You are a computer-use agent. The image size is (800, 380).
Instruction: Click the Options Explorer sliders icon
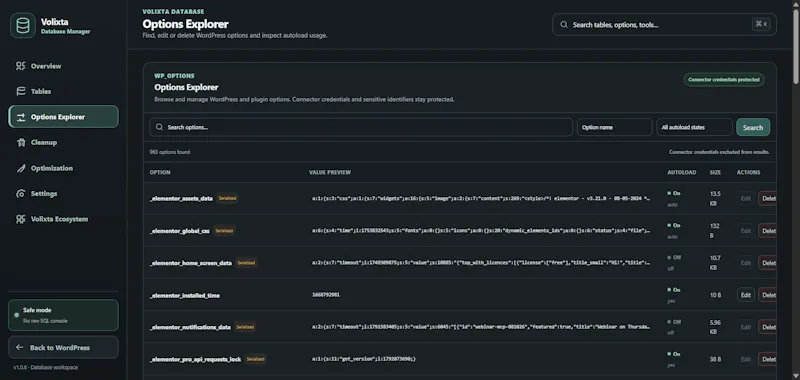tap(20, 117)
